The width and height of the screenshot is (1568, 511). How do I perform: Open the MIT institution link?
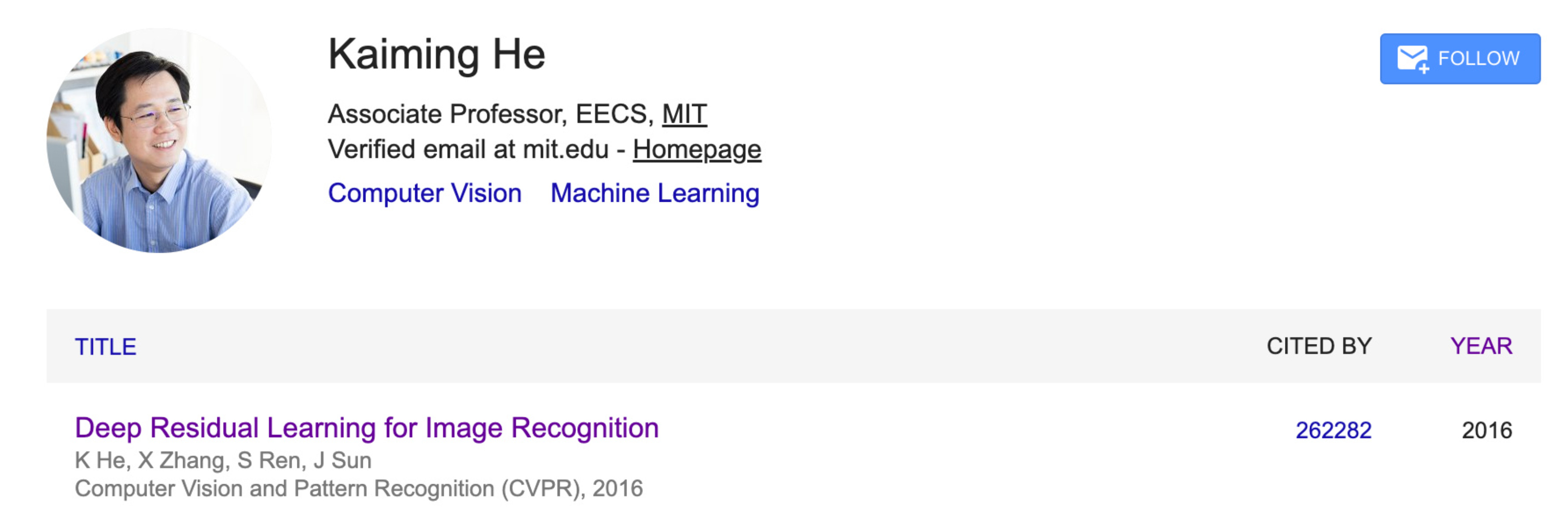pyautogui.click(x=684, y=115)
